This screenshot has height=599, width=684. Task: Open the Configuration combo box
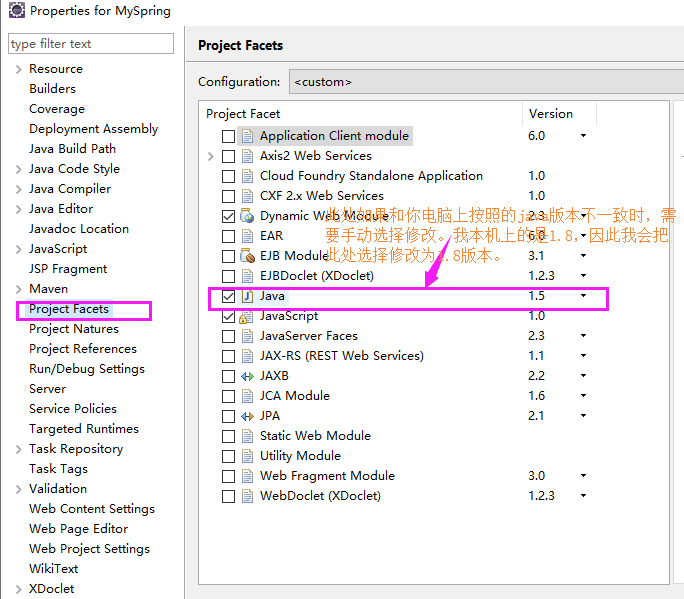coord(486,82)
